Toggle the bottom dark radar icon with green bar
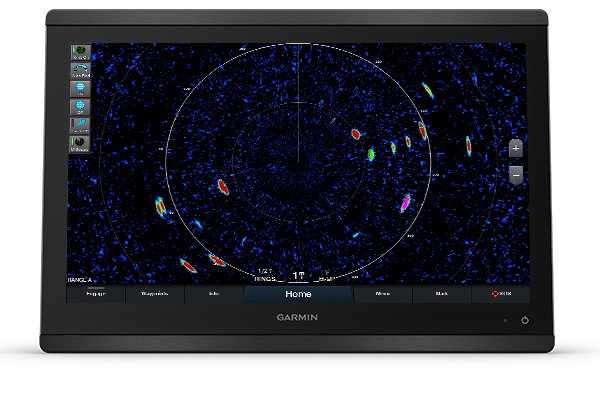Screen dimensions: 600x400 click(x=80, y=144)
